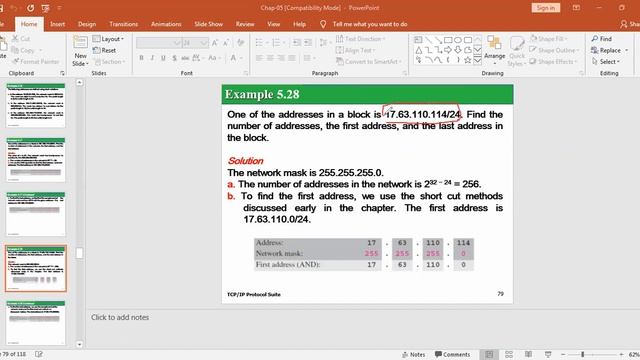The height and width of the screenshot is (360, 640).
Task: Click the Start From Beginning presentation icon
Action: pos(46,8)
